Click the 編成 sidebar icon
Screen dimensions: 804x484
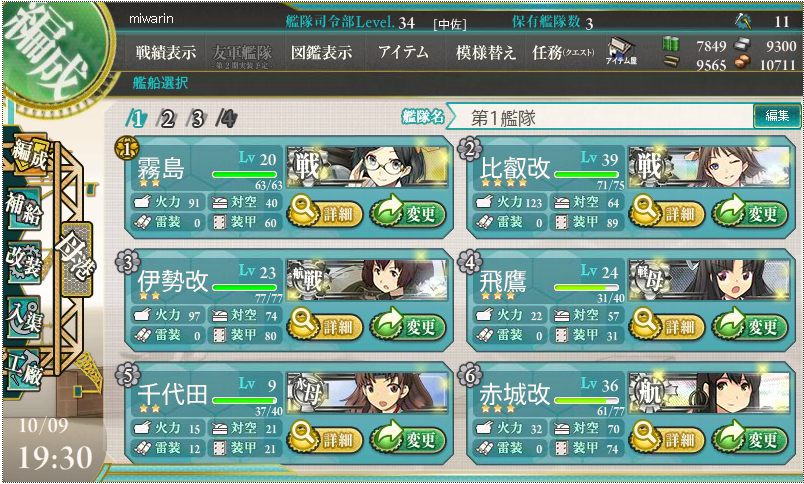pyautogui.click(x=30, y=155)
